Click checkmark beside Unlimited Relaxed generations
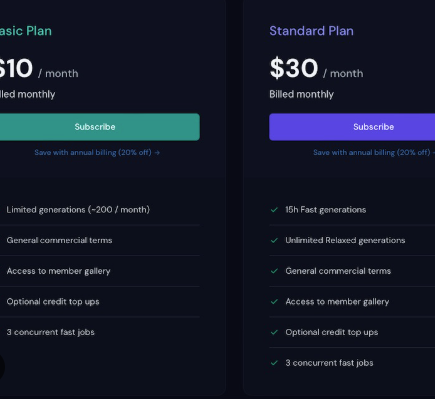This screenshot has width=435, height=399. tap(274, 240)
